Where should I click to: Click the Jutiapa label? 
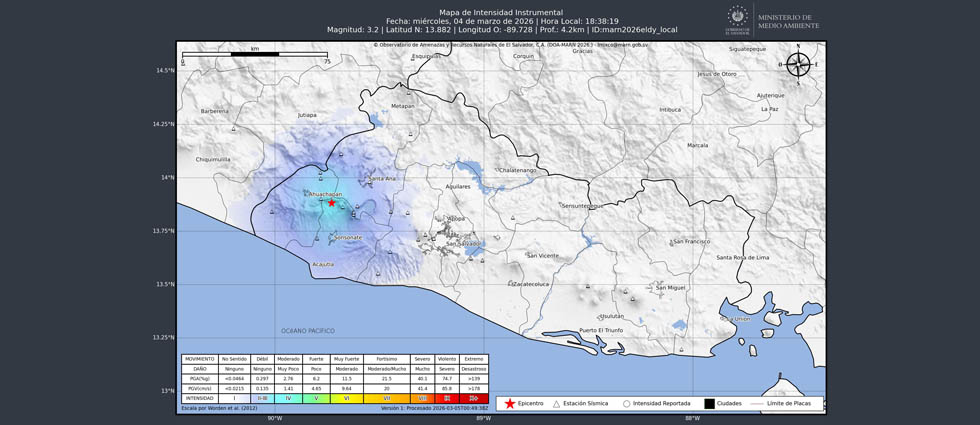point(308,115)
